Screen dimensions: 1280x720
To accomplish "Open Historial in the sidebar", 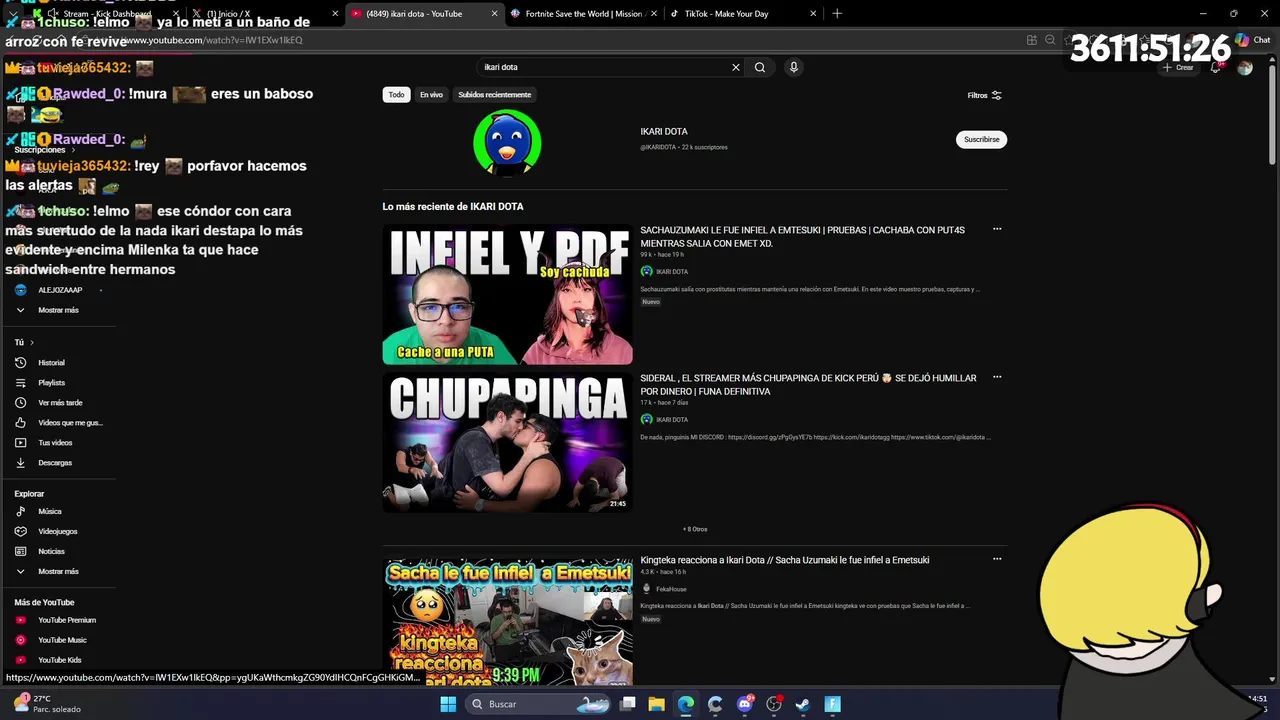I will 51,362.
